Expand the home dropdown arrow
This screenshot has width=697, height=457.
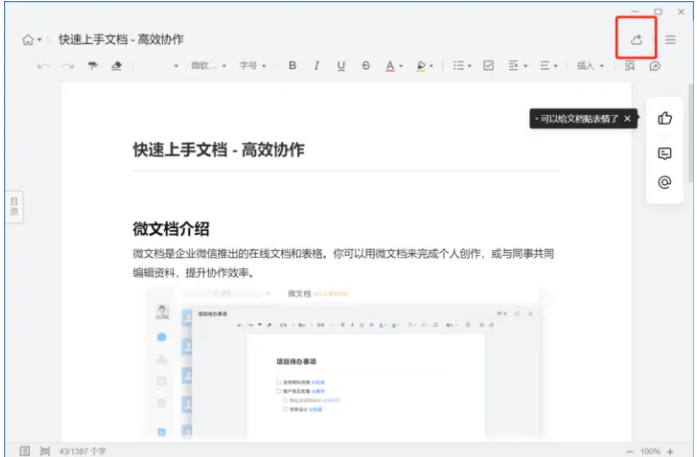(40, 40)
